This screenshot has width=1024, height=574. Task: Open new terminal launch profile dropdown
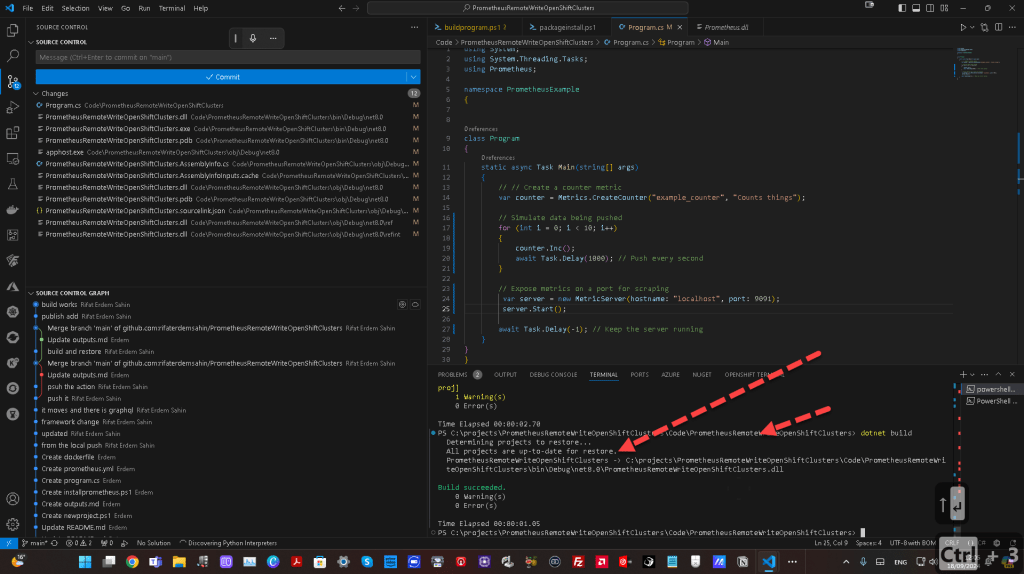pos(972,375)
